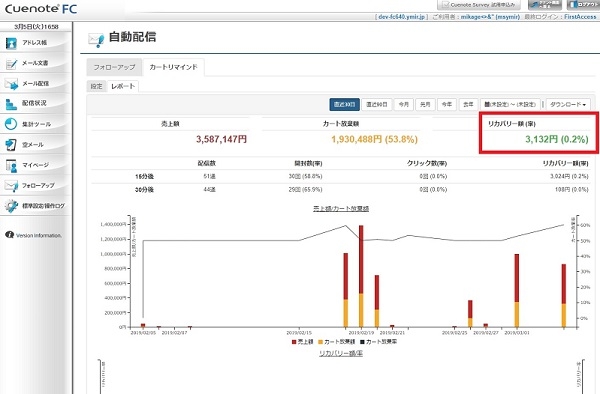Click the Cuenote FC logo
Image resolution: width=600 pixels, height=394 pixels.
(41, 9)
